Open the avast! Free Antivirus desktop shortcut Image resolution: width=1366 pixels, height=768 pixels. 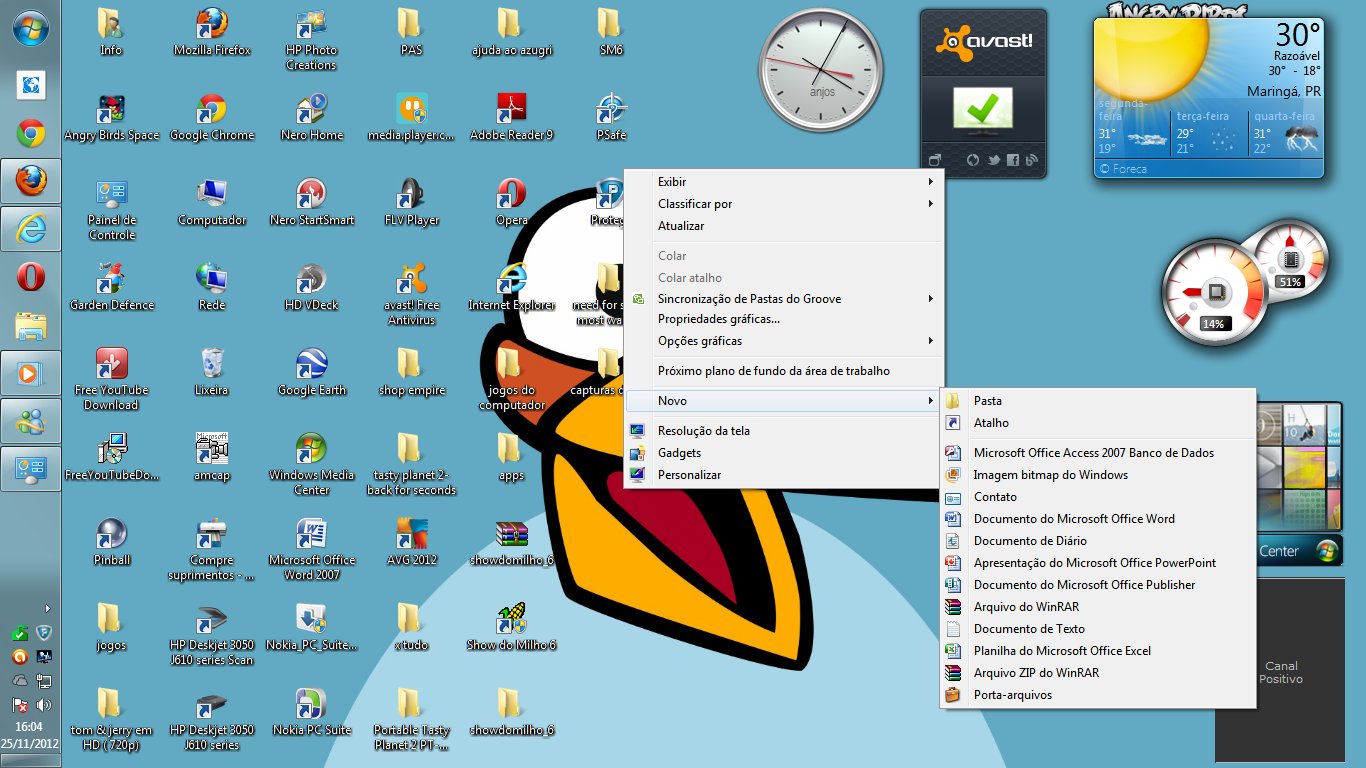(x=412, y=294)
